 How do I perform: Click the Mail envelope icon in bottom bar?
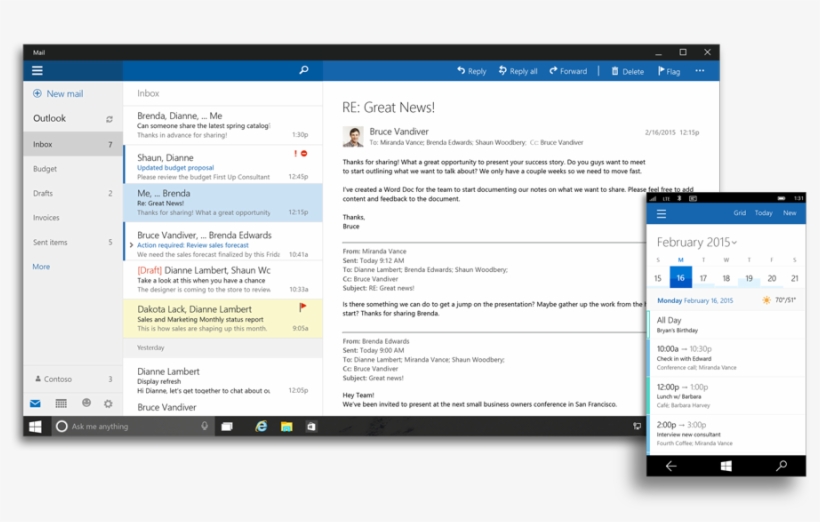tap(35, 403)
